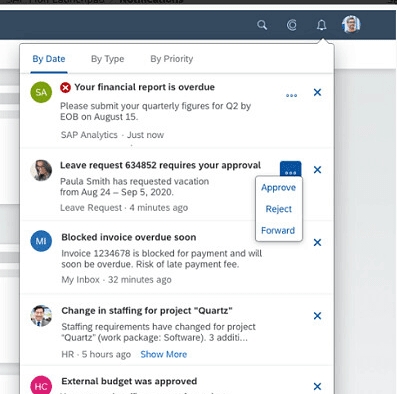Dismiss the blocked invoice notification
Viewport: 397px width, 394px height.
click(x=317, y=242)
